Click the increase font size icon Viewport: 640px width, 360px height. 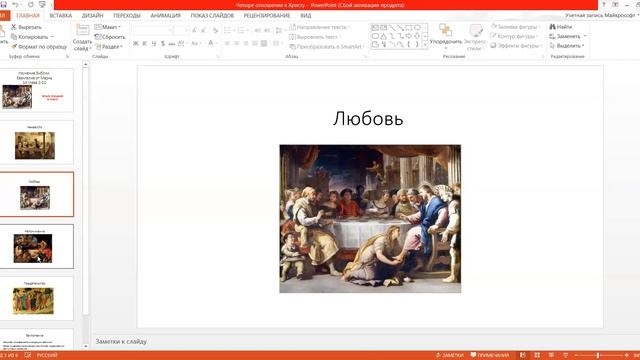[x=194, y=30]
